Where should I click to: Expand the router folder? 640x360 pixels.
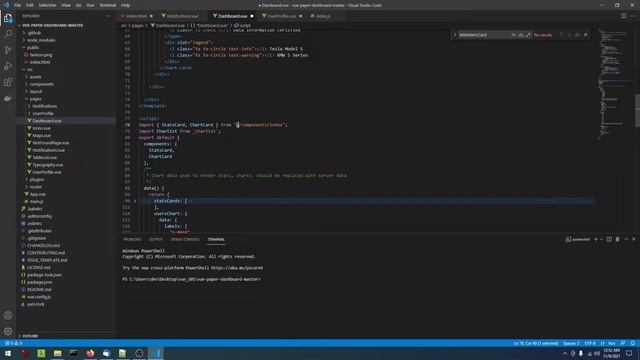tap(36, 187)
